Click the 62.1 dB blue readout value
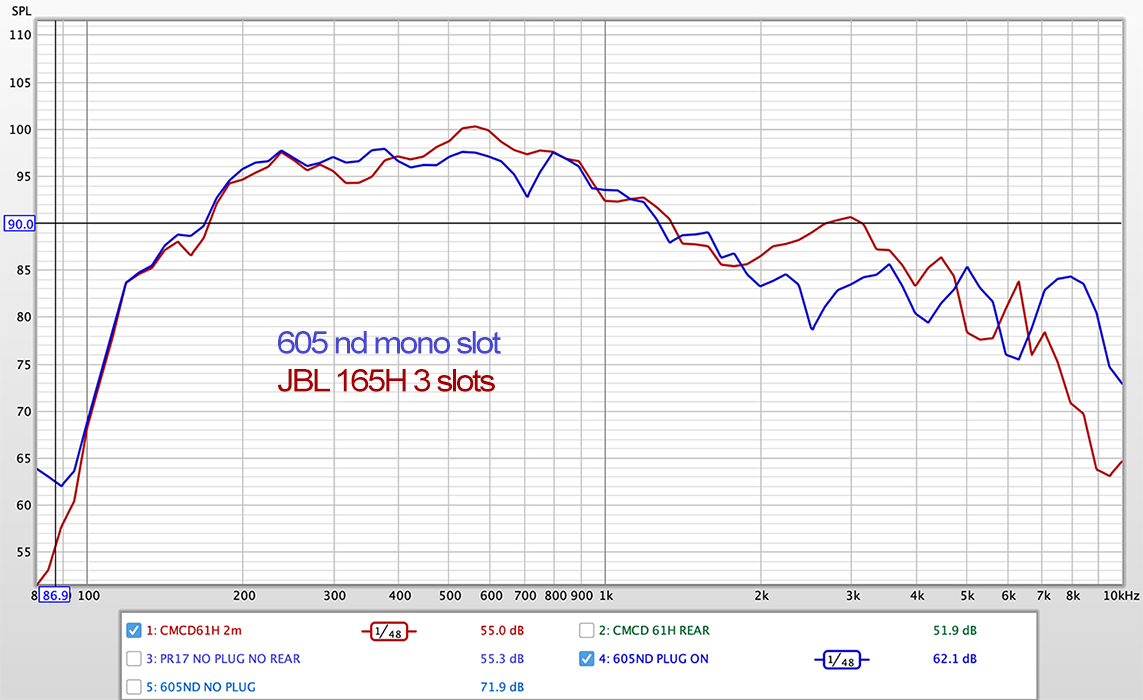Viewport: 1143px width, 700px height. tap(954, 658)
